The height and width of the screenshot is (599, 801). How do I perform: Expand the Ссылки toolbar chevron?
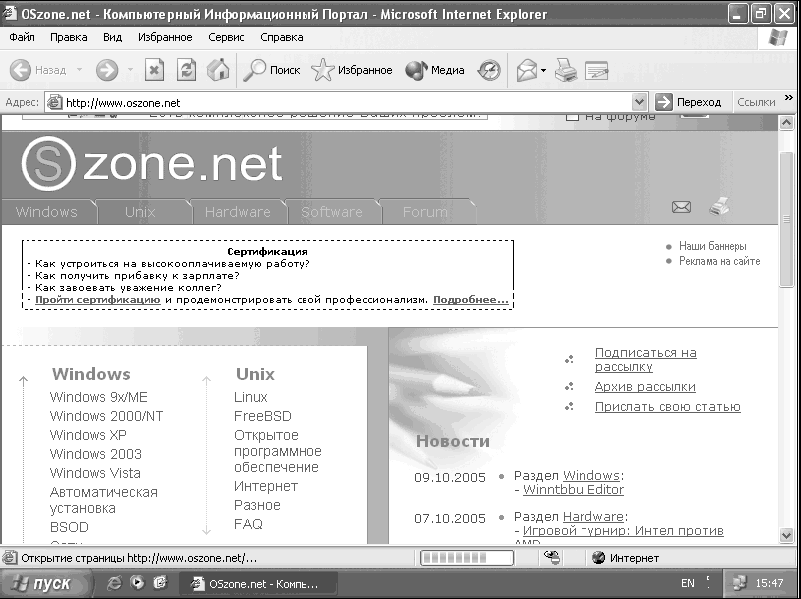tap(789, 98)
